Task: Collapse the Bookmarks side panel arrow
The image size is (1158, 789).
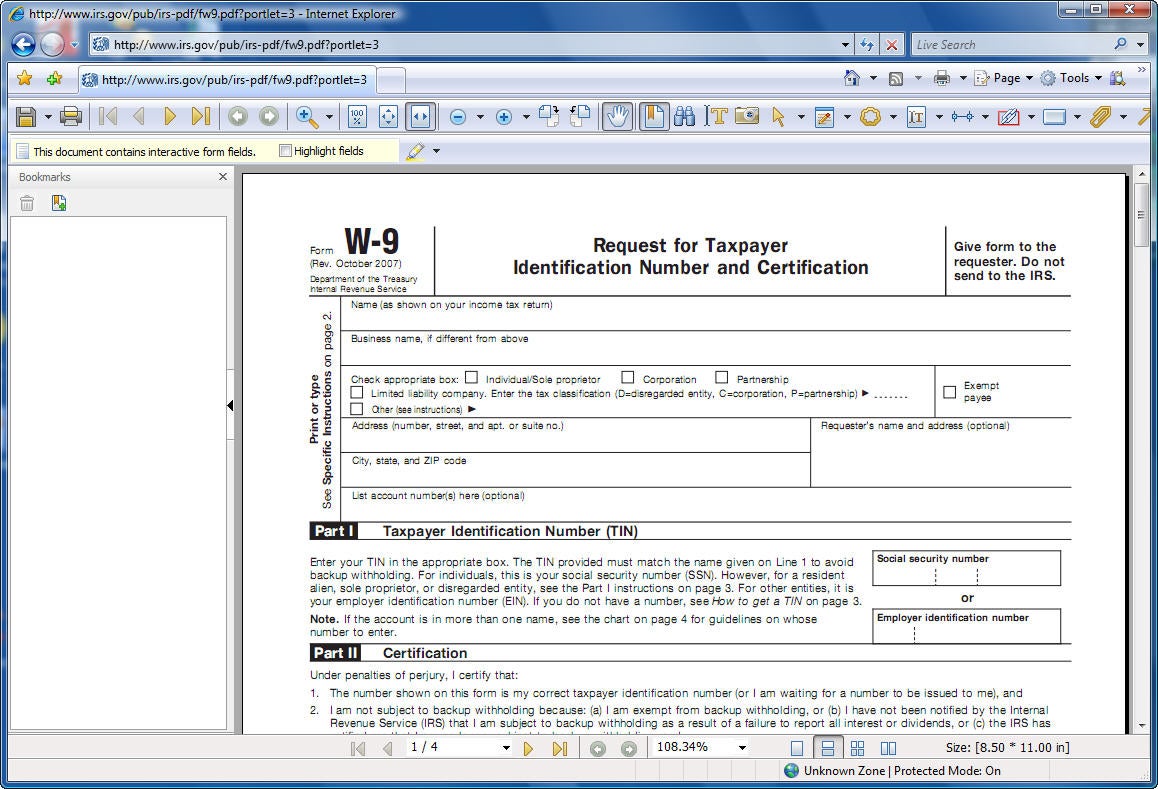Action: [x=230, y=406]
